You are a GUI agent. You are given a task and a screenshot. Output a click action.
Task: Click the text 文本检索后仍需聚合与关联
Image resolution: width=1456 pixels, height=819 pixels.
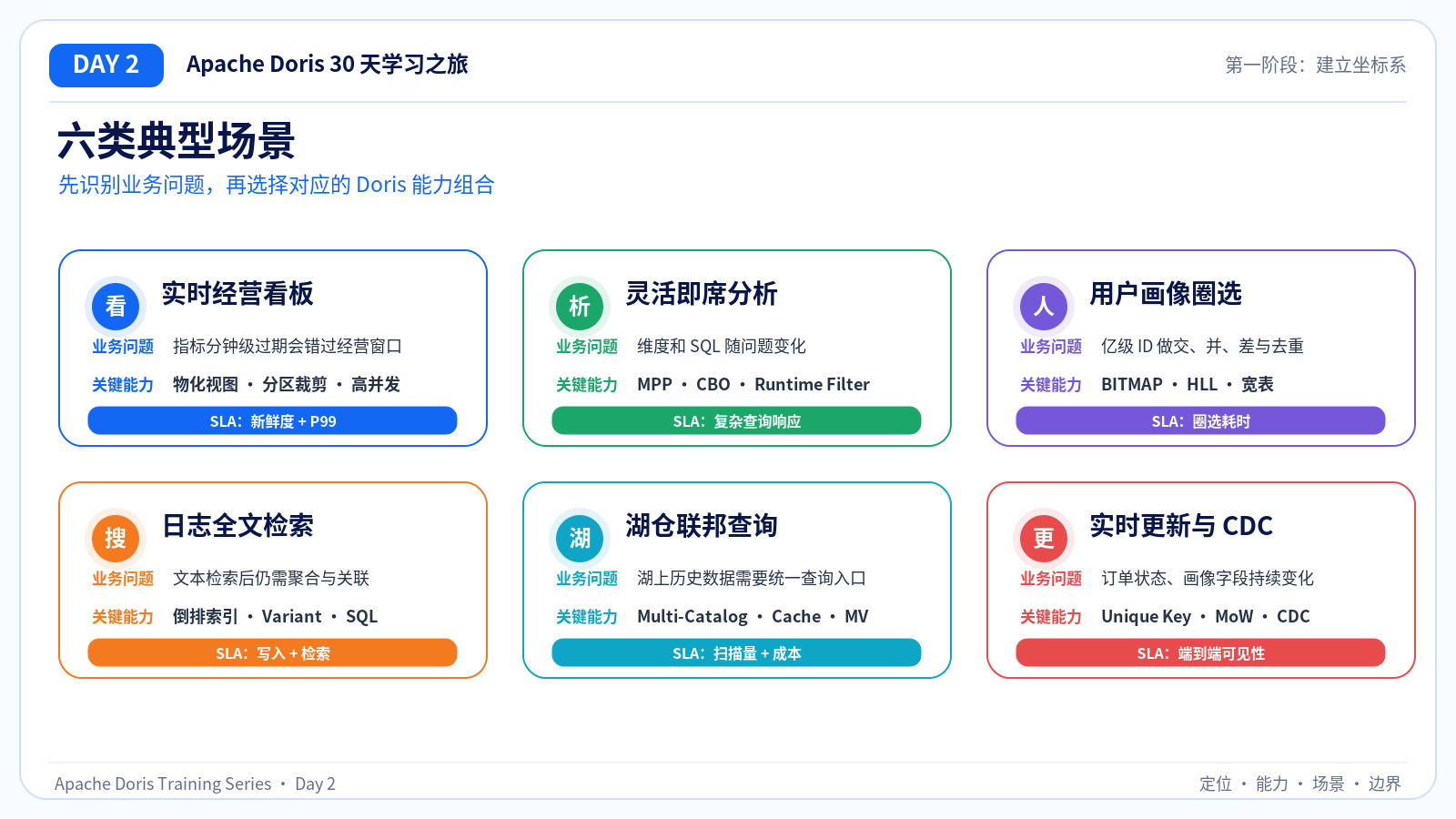coord(271,579)
